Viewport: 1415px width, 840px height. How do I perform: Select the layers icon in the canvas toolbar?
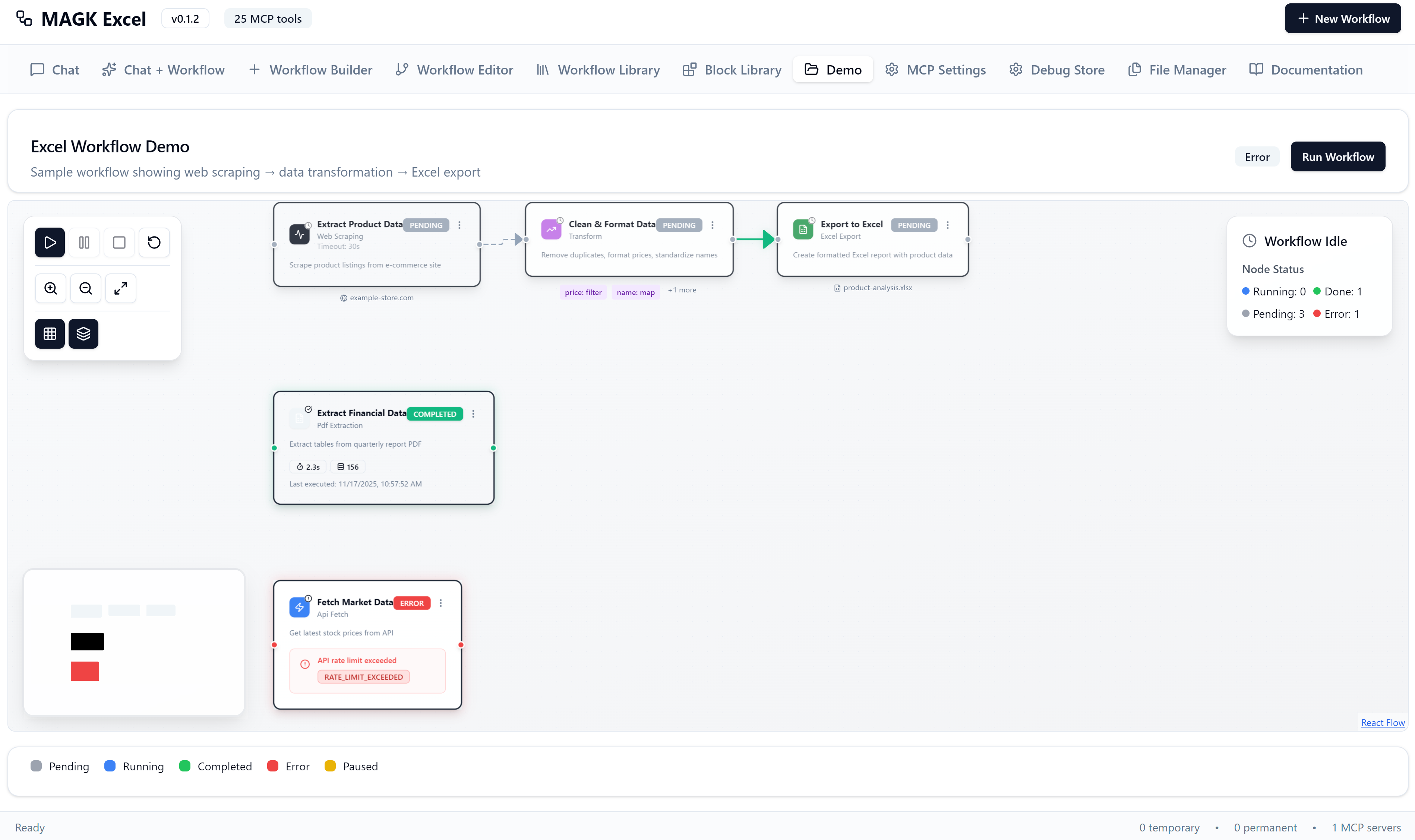[83, 333]
